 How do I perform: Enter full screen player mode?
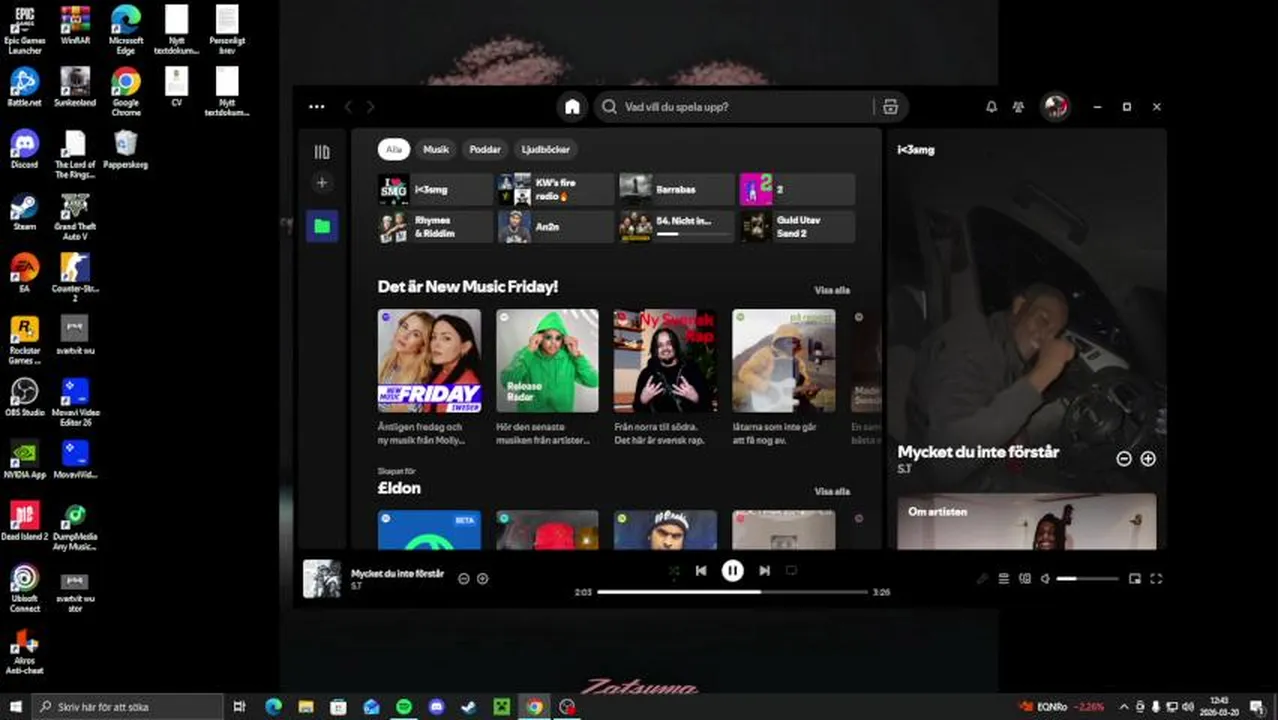tap(1156, 578)
